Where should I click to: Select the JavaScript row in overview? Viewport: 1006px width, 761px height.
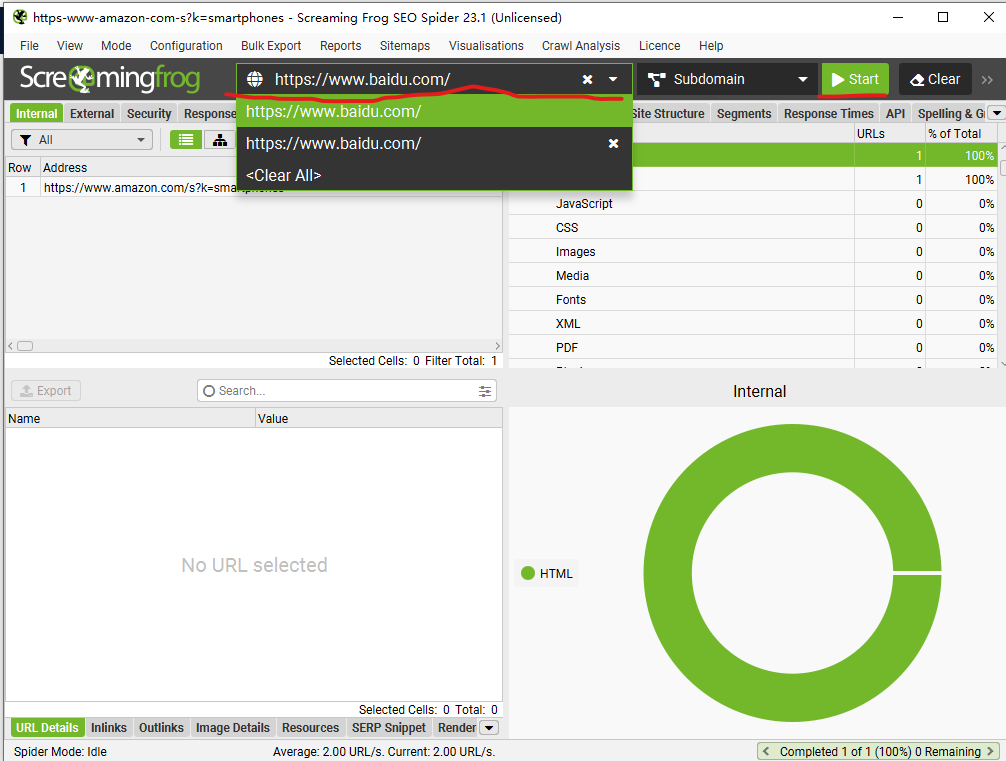click(753, 203)
